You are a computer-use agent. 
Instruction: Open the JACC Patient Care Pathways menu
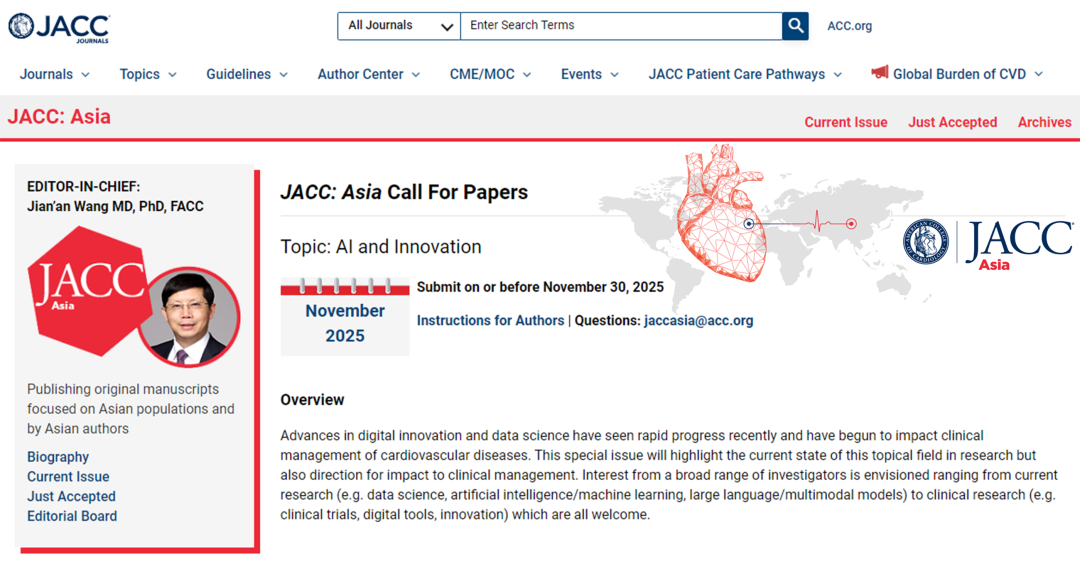point(745,74)
